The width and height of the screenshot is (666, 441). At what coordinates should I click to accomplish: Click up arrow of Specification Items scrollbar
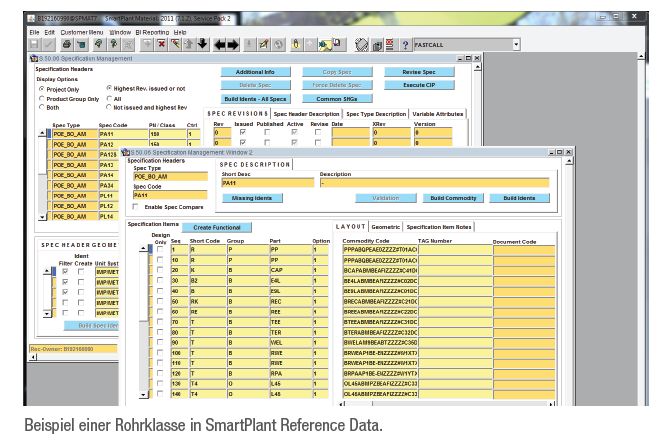coord(144,249)
